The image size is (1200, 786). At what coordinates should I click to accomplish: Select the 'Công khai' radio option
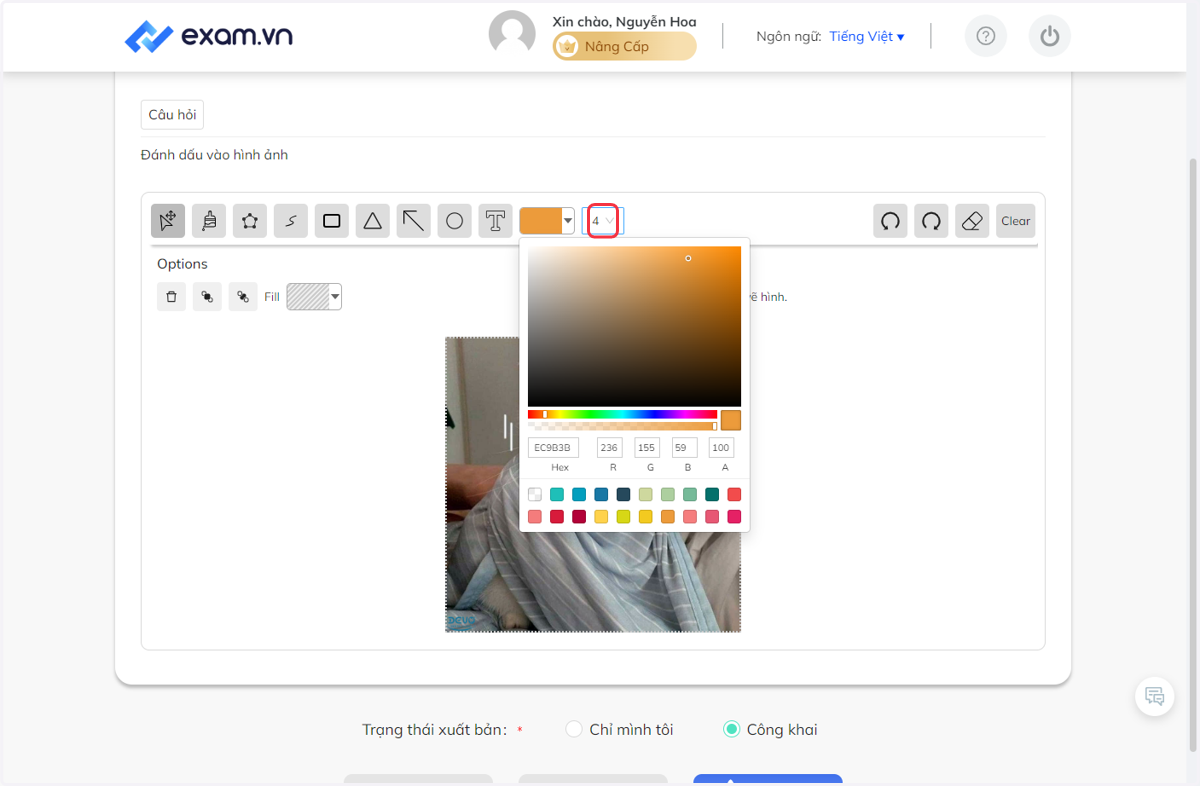(x=732, y=729)
